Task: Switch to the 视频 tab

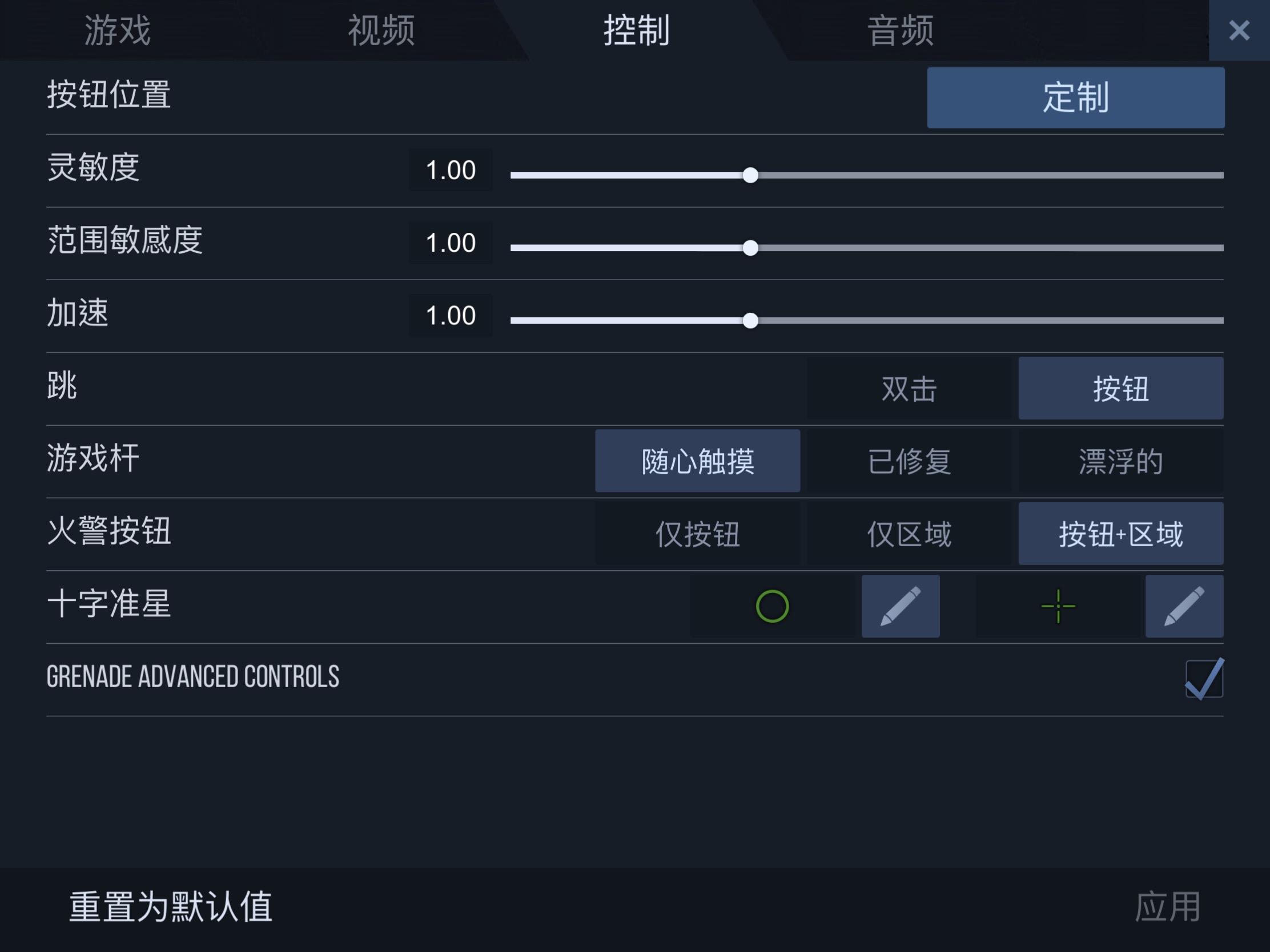Action: tap(381, 30)
